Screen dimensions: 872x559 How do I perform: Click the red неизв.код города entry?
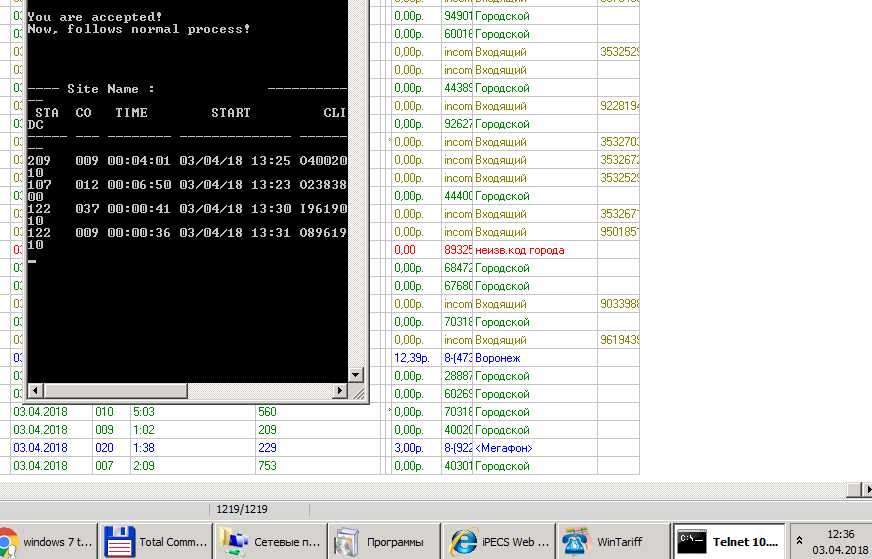tap(519, 250)
